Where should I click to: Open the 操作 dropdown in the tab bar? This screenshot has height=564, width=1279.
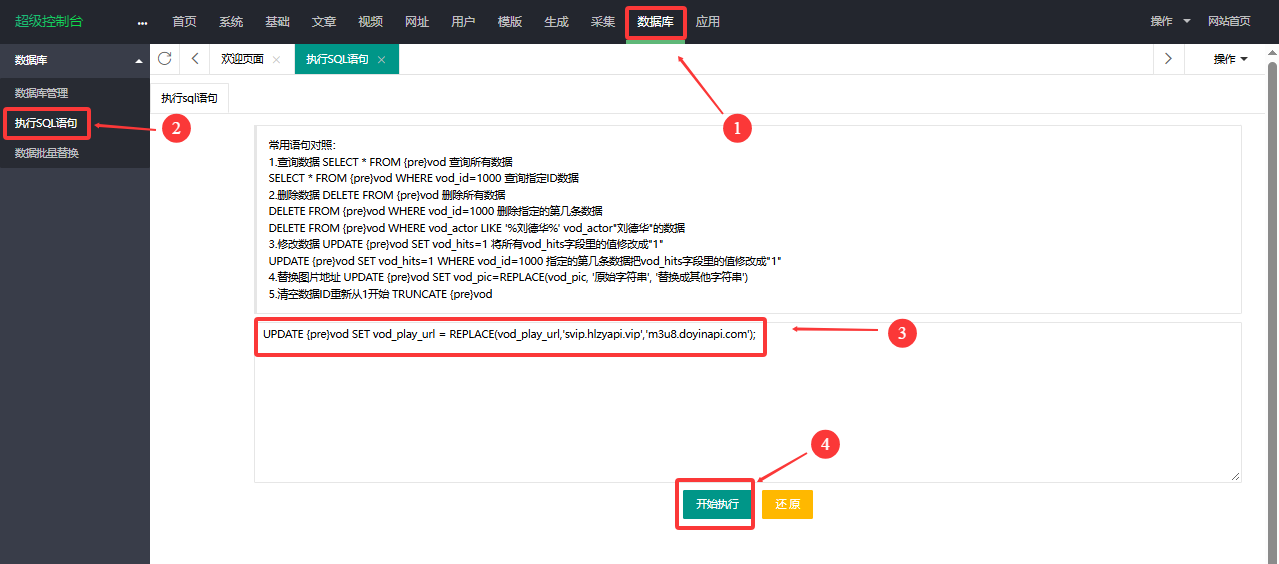coord(1230,59)
